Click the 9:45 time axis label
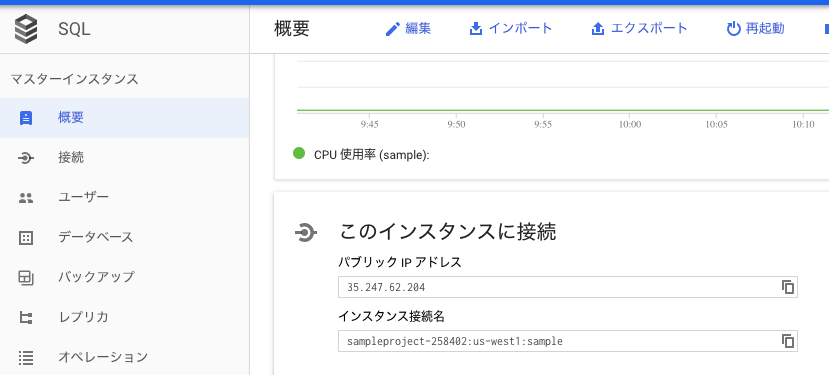Image resolution: width=829 pixels, height=375 pixels. tap(370, 125)
